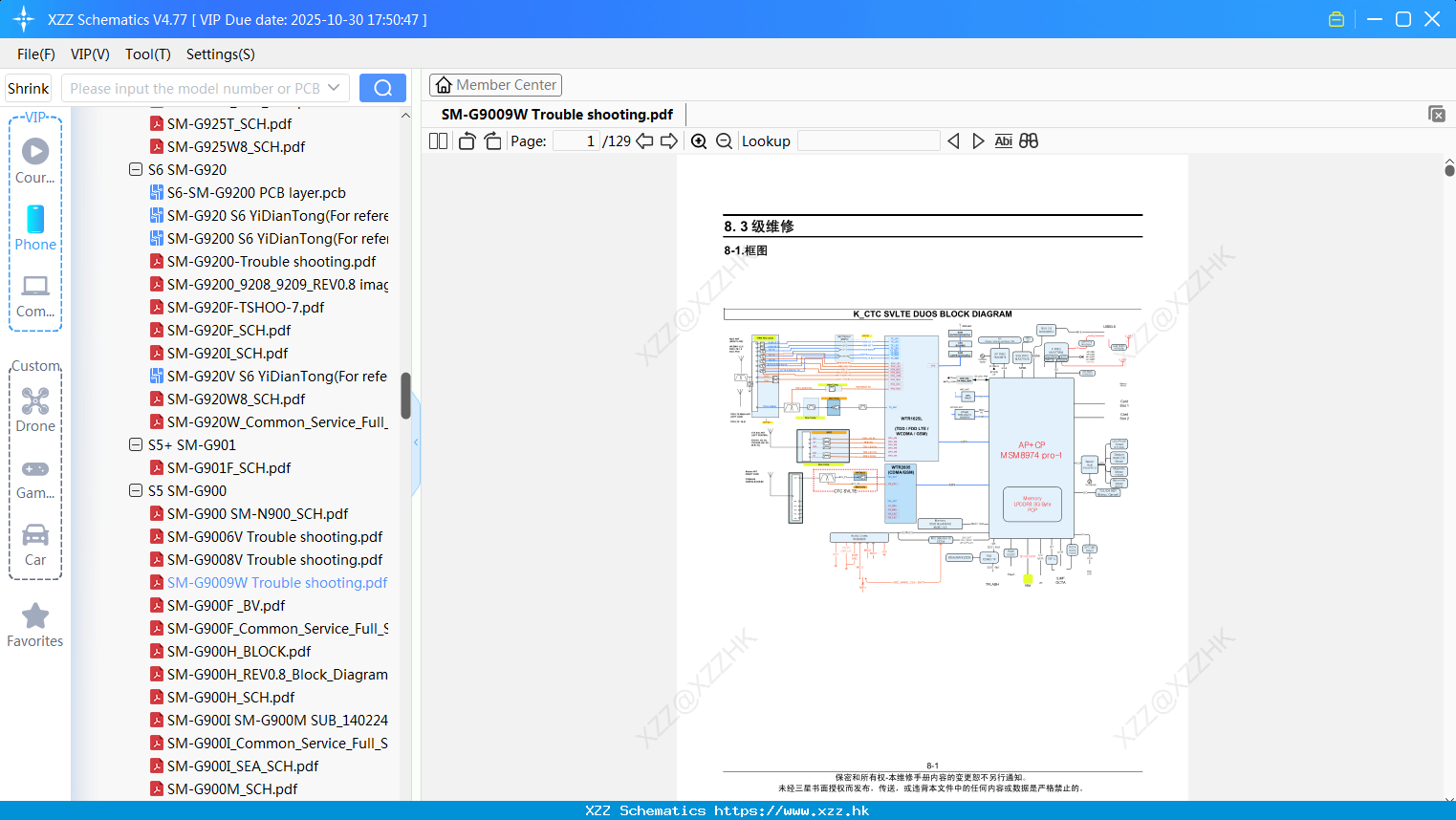1456x820 pixels.
Task: Click the binoculars search icon
Action: [1029, 140]
